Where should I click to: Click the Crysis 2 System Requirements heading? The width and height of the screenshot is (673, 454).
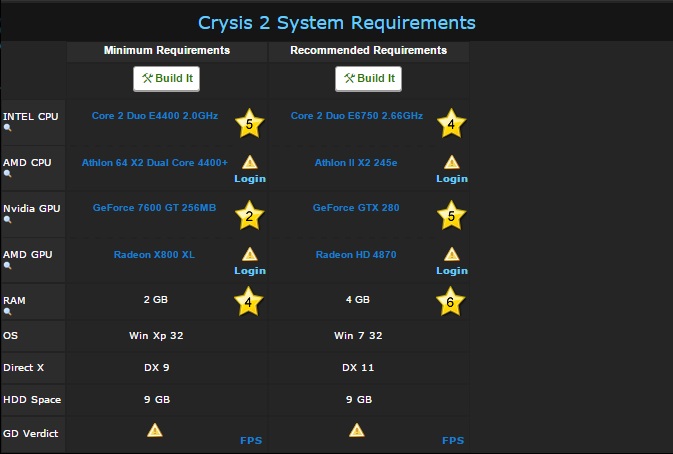[336, 23]
